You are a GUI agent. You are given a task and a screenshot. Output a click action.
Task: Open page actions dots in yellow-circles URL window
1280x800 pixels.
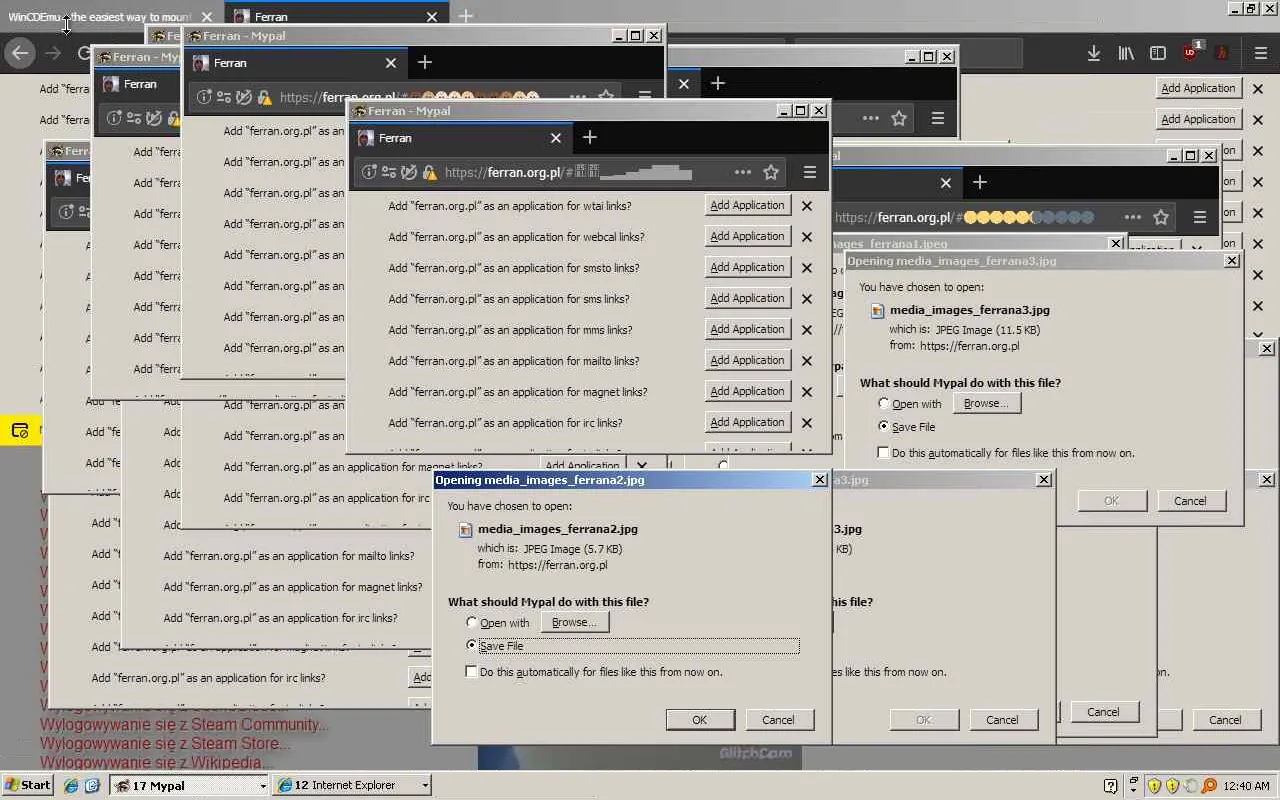coord(1132,217)
